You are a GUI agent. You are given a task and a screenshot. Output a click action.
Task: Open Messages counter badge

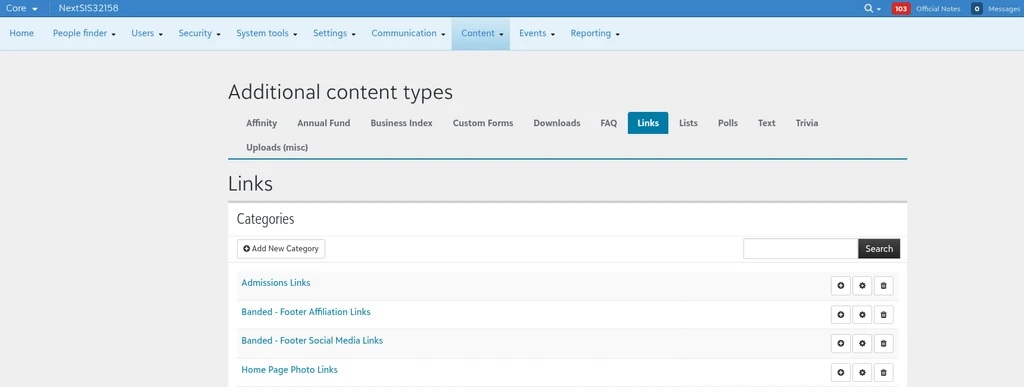(x=977, y=8)
